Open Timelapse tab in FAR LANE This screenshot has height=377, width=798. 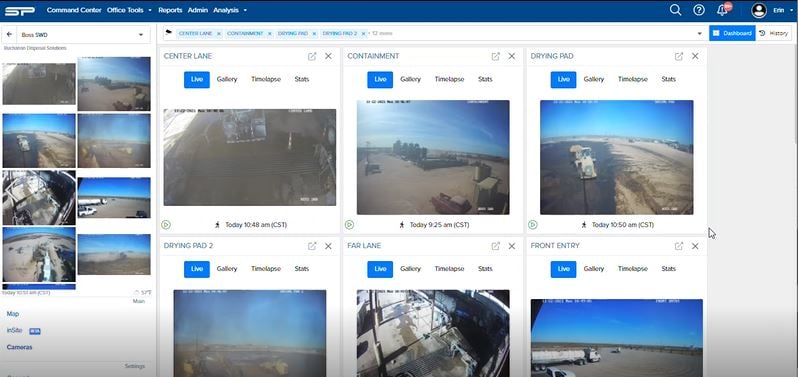(449, 269)
